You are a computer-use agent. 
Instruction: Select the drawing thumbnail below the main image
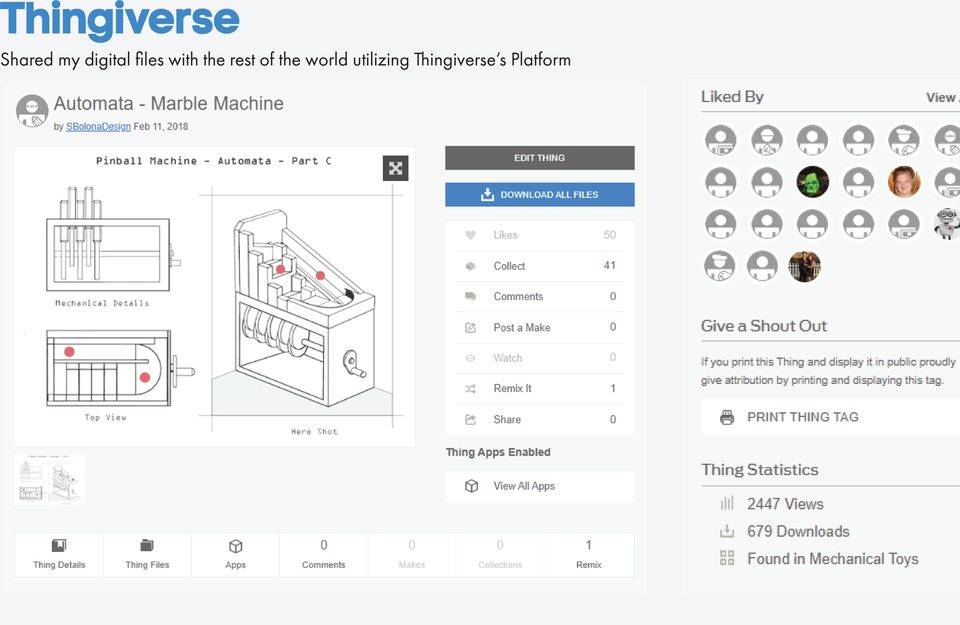(49, 479)
